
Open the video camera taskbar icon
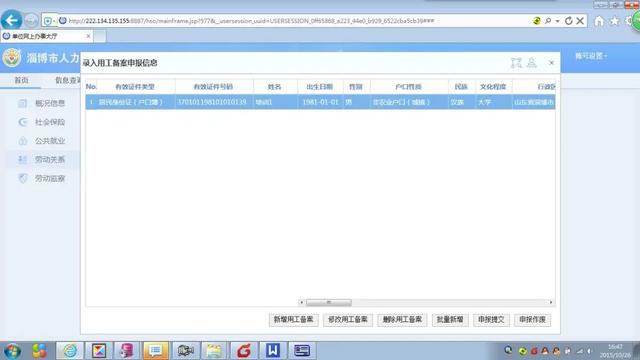click(x=185, y=351)
